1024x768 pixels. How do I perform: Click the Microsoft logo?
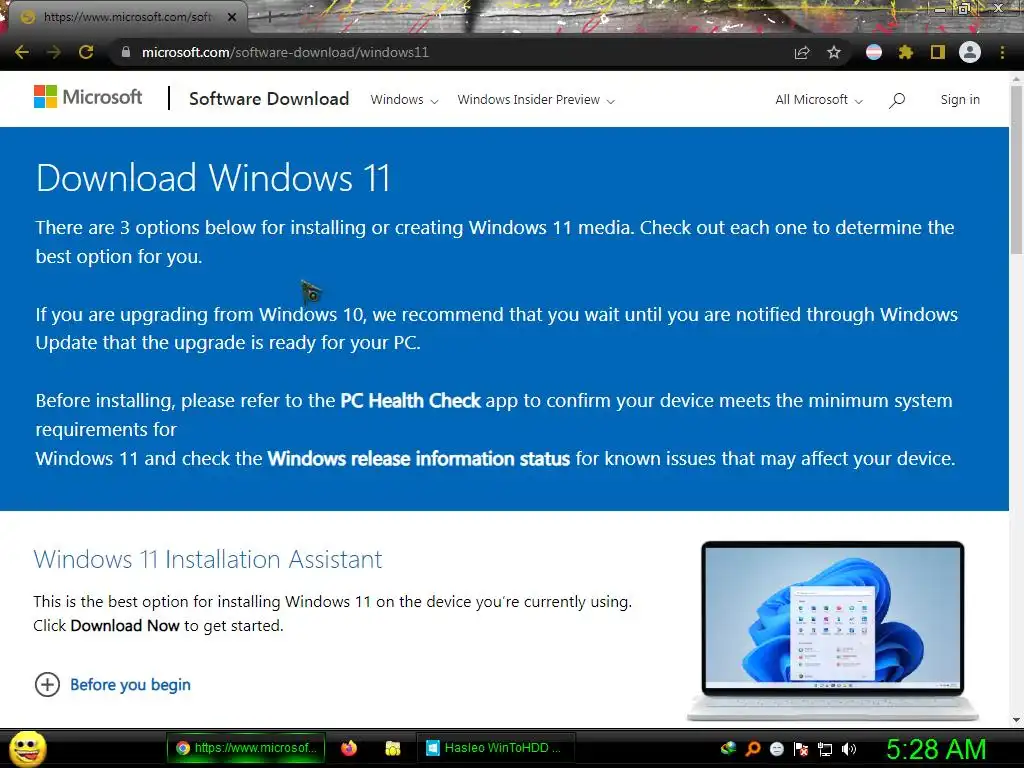(88, 97)
